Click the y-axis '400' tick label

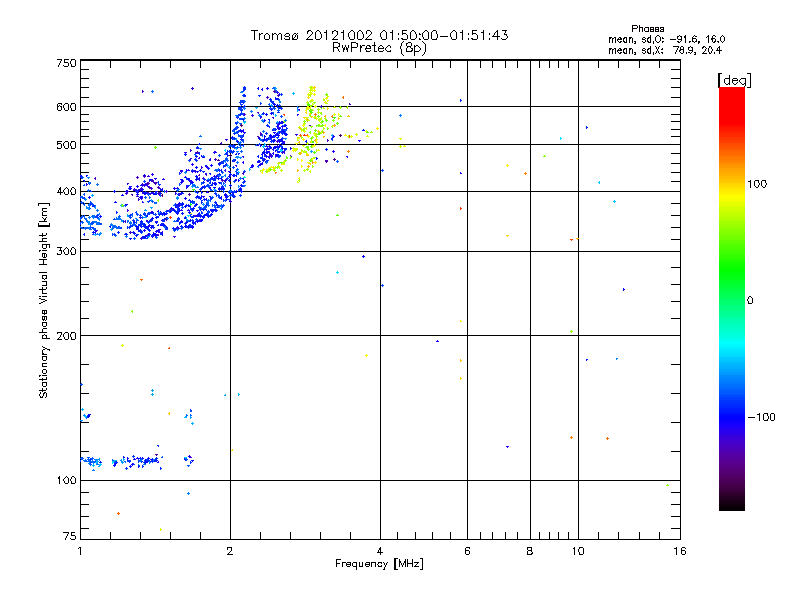[66, 192]
